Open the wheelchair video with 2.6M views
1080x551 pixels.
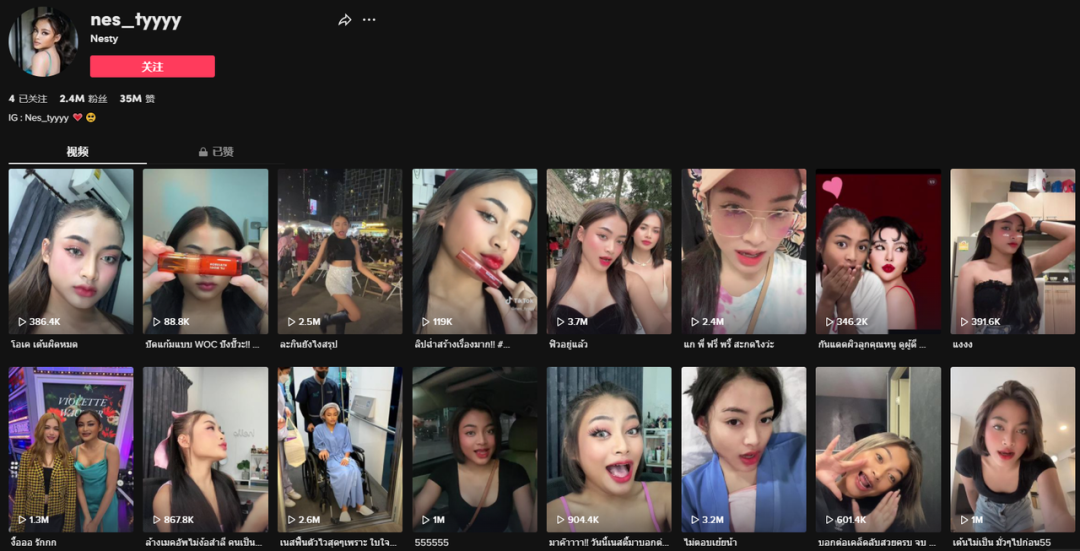point(339,449)
